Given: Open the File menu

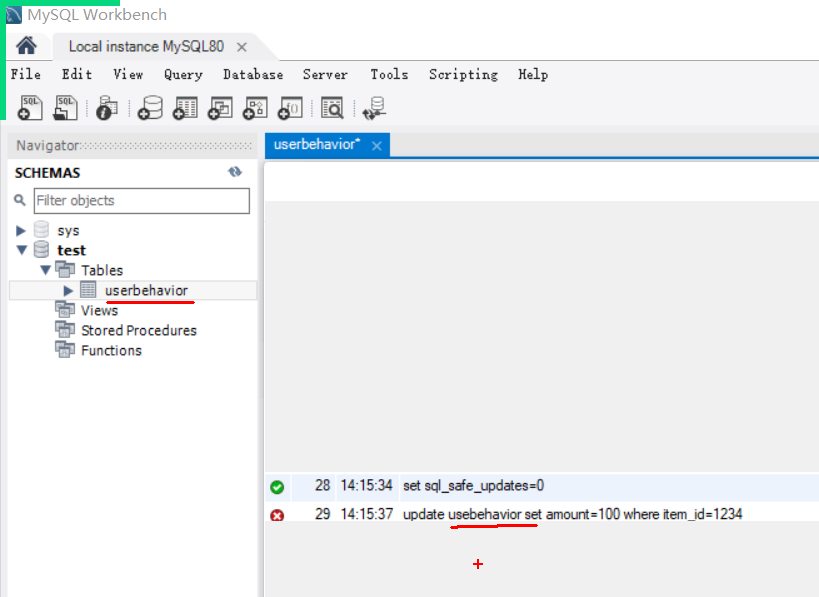Looking at the screenshot, I should click(x=26, y=75).
